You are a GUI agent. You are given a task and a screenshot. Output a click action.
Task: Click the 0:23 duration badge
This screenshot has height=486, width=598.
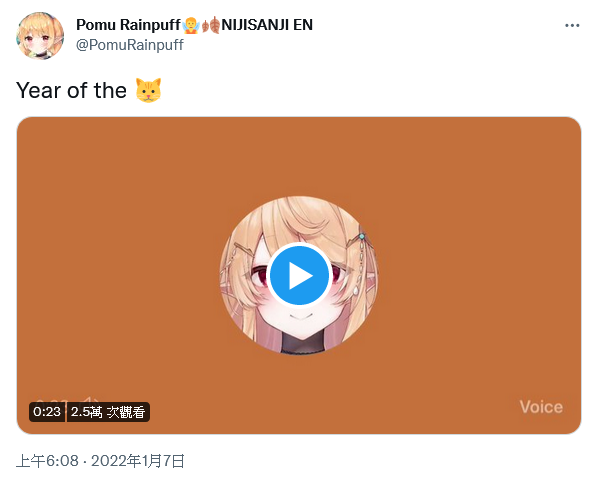47,412
